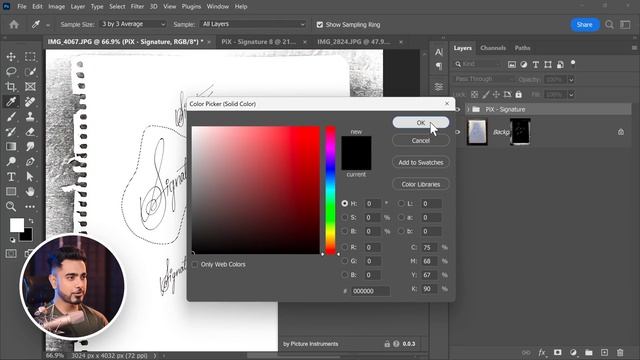Open the Sample Size dropdown
This screenshot has width=640, height=360.
[133, 24]
